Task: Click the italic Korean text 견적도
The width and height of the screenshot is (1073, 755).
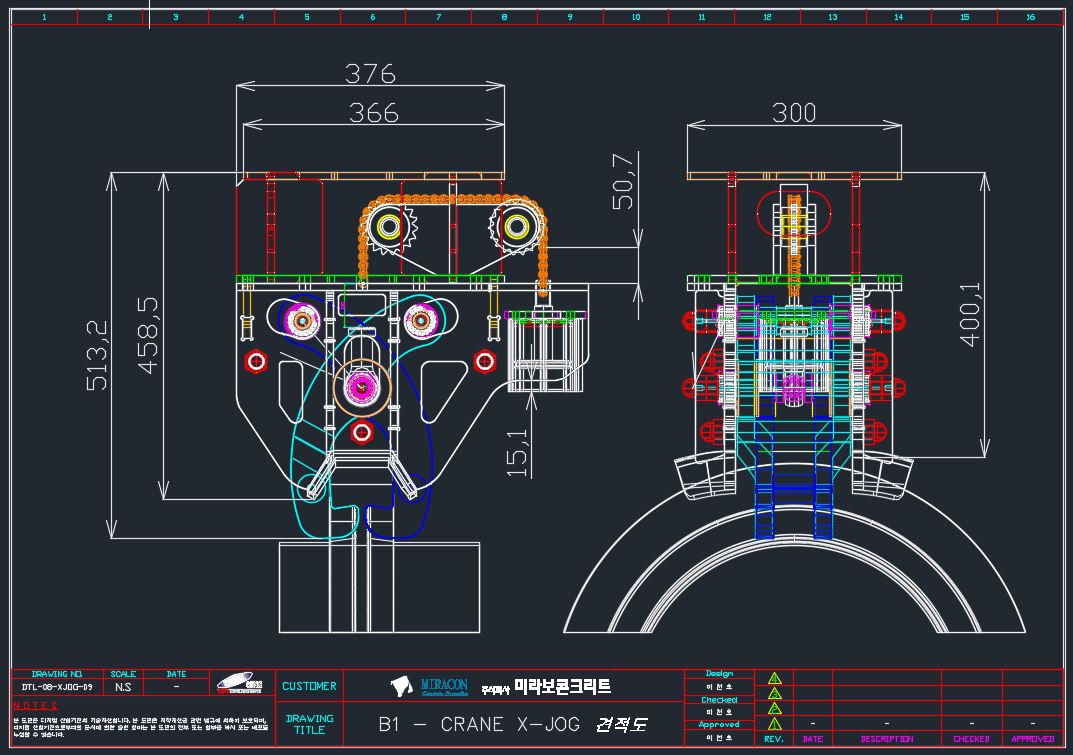Action: pos(621,724)
